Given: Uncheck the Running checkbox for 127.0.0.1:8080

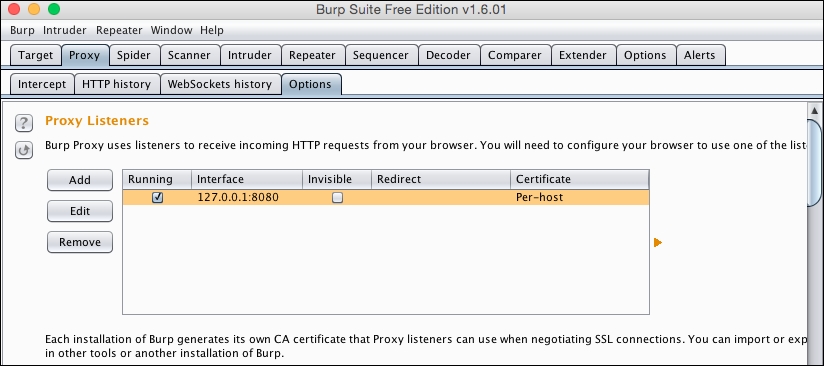Looking at the screenshot, I should pyautogui.click(x=157, y=197).
